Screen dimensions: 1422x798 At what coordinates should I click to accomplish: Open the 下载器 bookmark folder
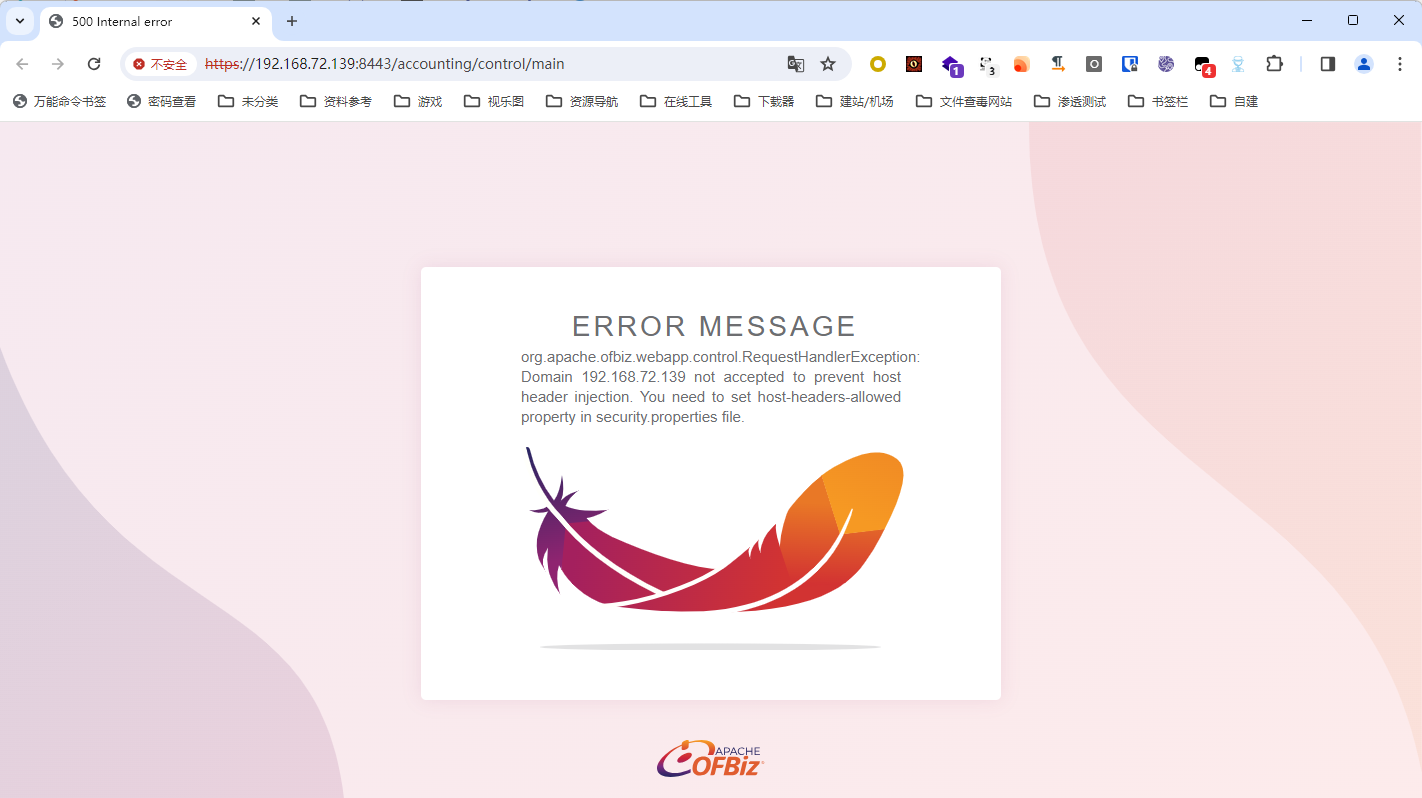tap(764, 101)
